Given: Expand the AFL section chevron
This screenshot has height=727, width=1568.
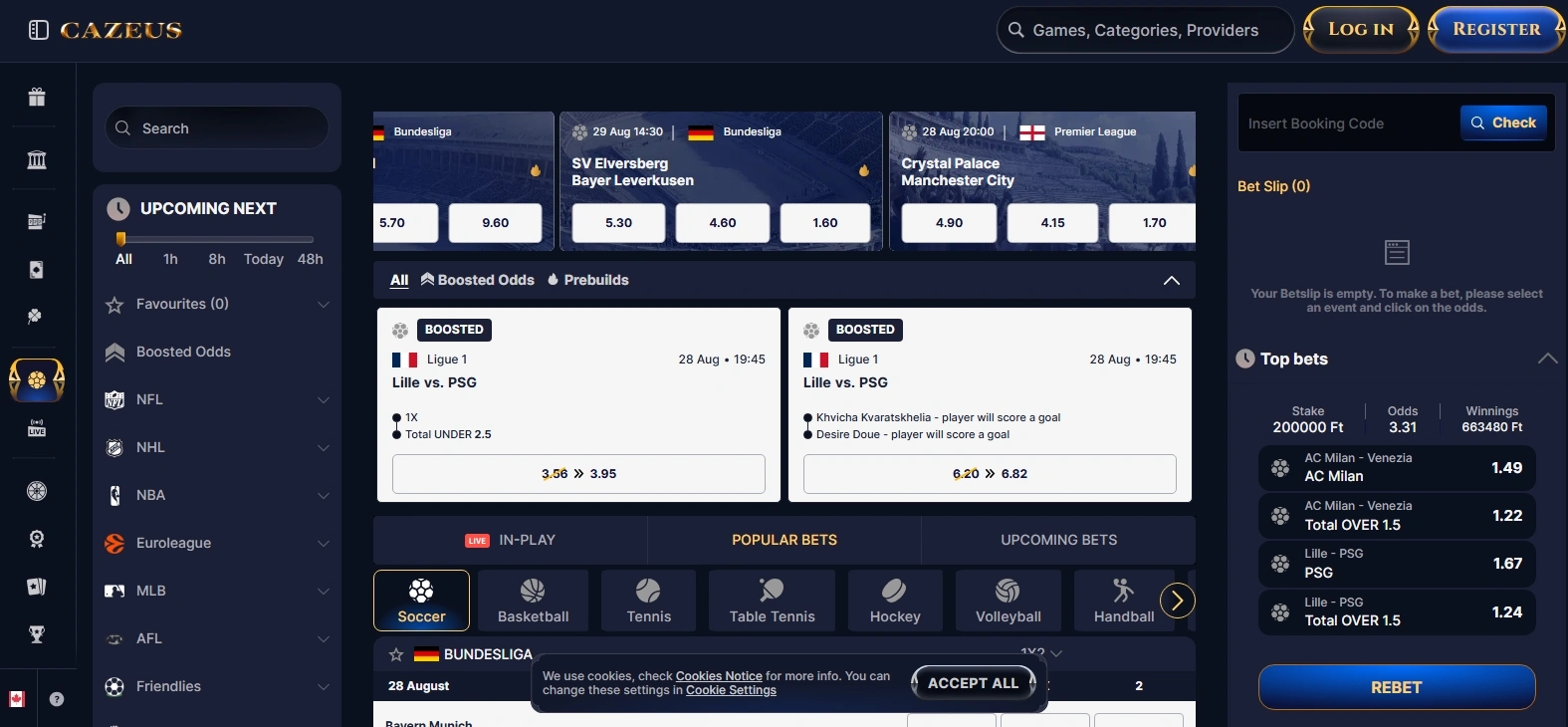Looking at the screenshot, I should [324, 639].
